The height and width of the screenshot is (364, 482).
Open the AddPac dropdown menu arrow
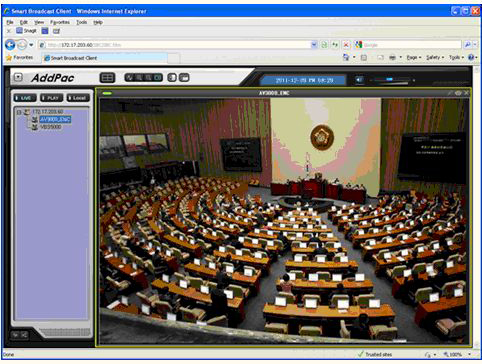(x=18, y=77)
